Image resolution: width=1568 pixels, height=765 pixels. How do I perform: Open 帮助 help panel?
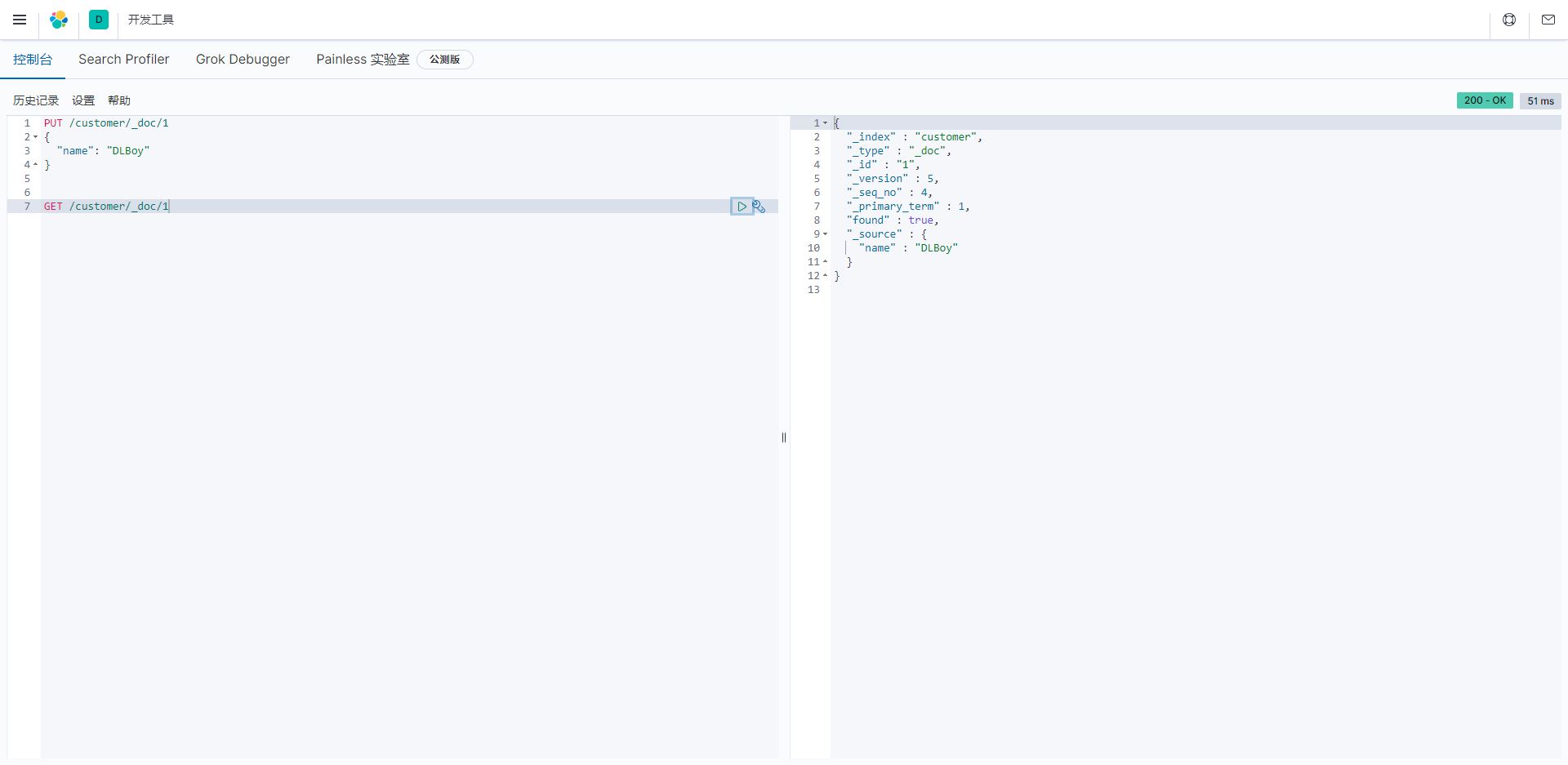119,100
